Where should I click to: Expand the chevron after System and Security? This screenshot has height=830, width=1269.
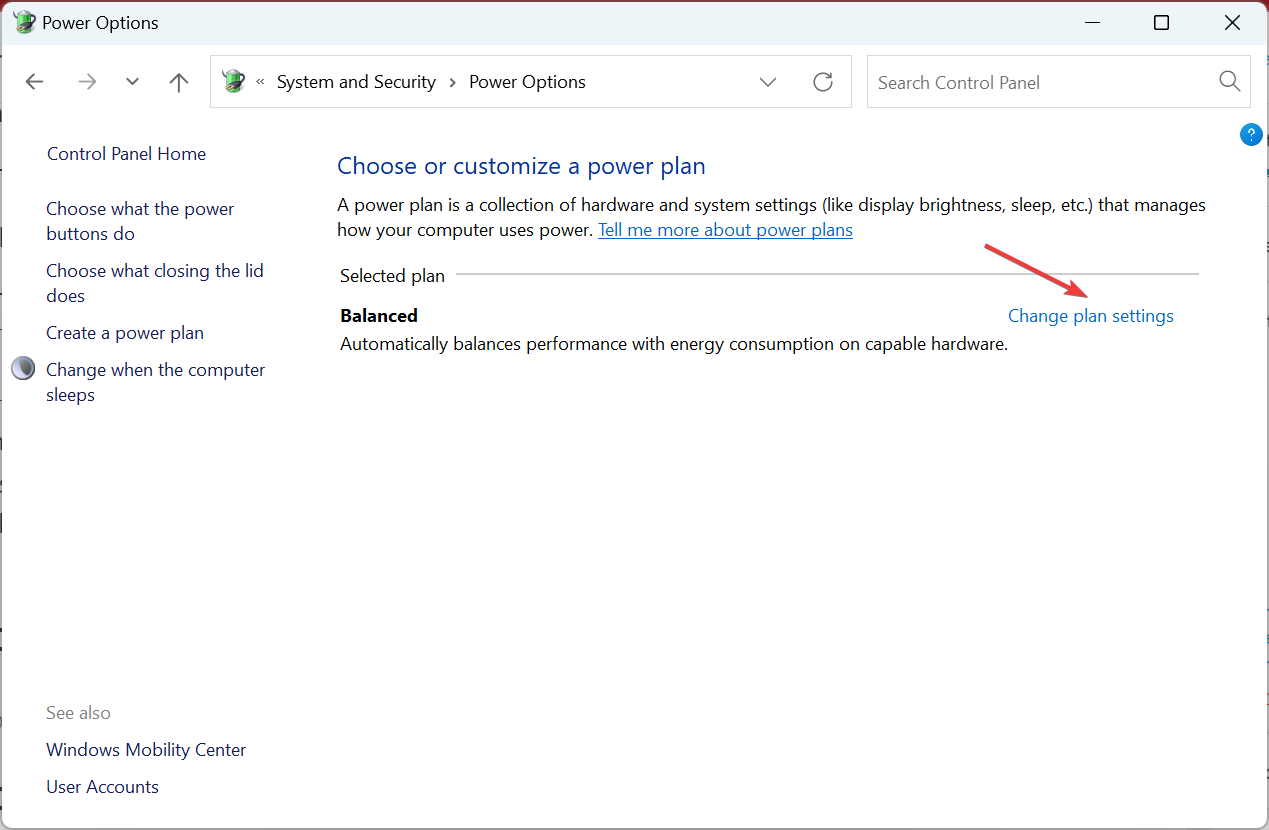pyautogui.click(x=453, y=82)
